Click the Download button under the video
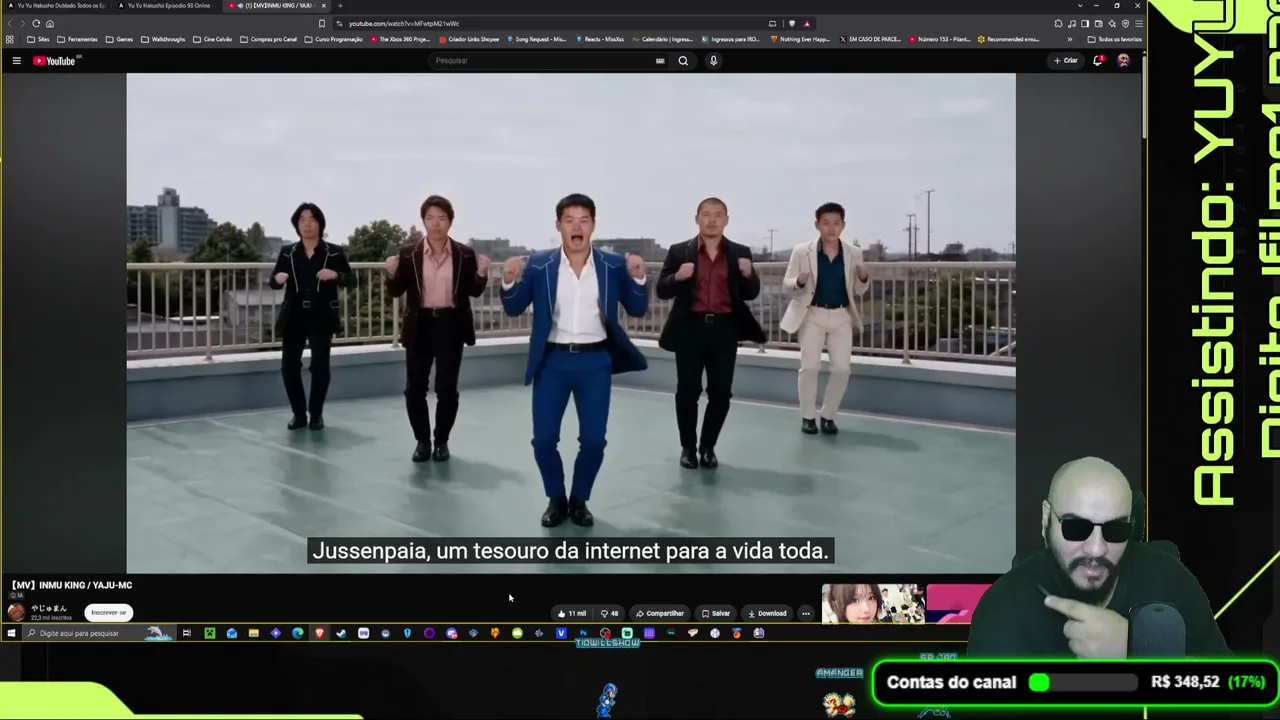This screenshot has height=720, width=1280. click(x=767, y=614)
